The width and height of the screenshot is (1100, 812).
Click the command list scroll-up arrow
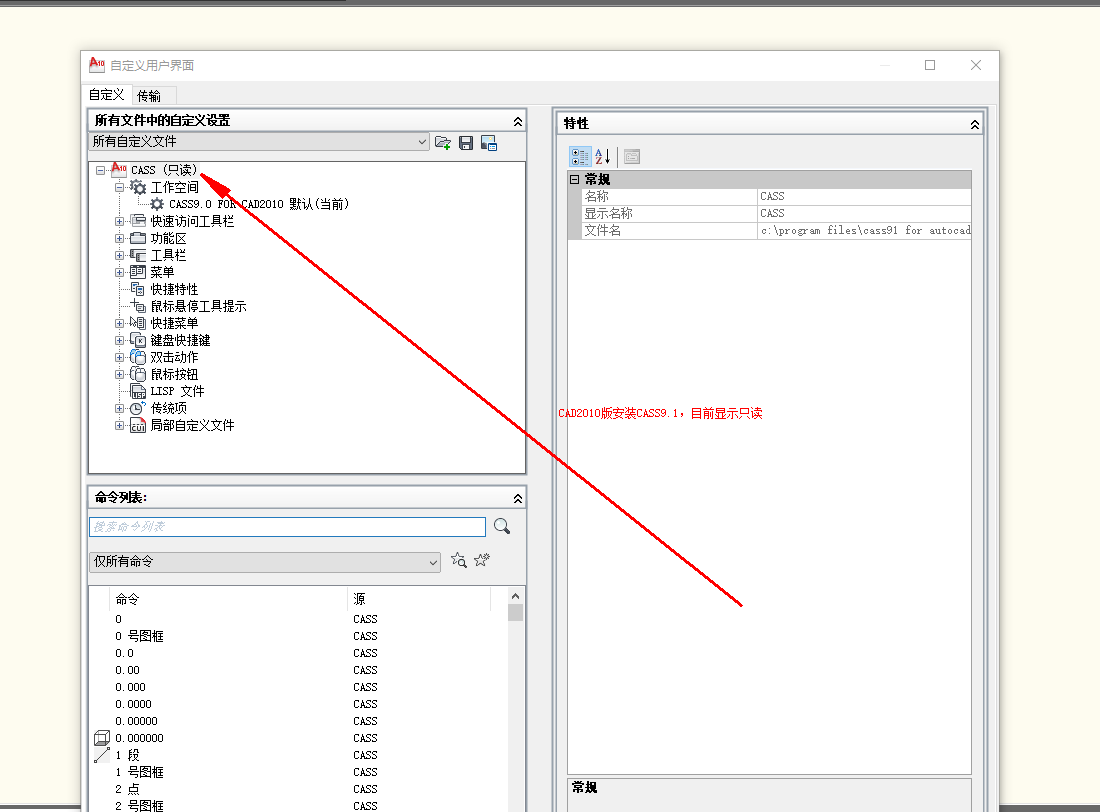click(516, 597)
